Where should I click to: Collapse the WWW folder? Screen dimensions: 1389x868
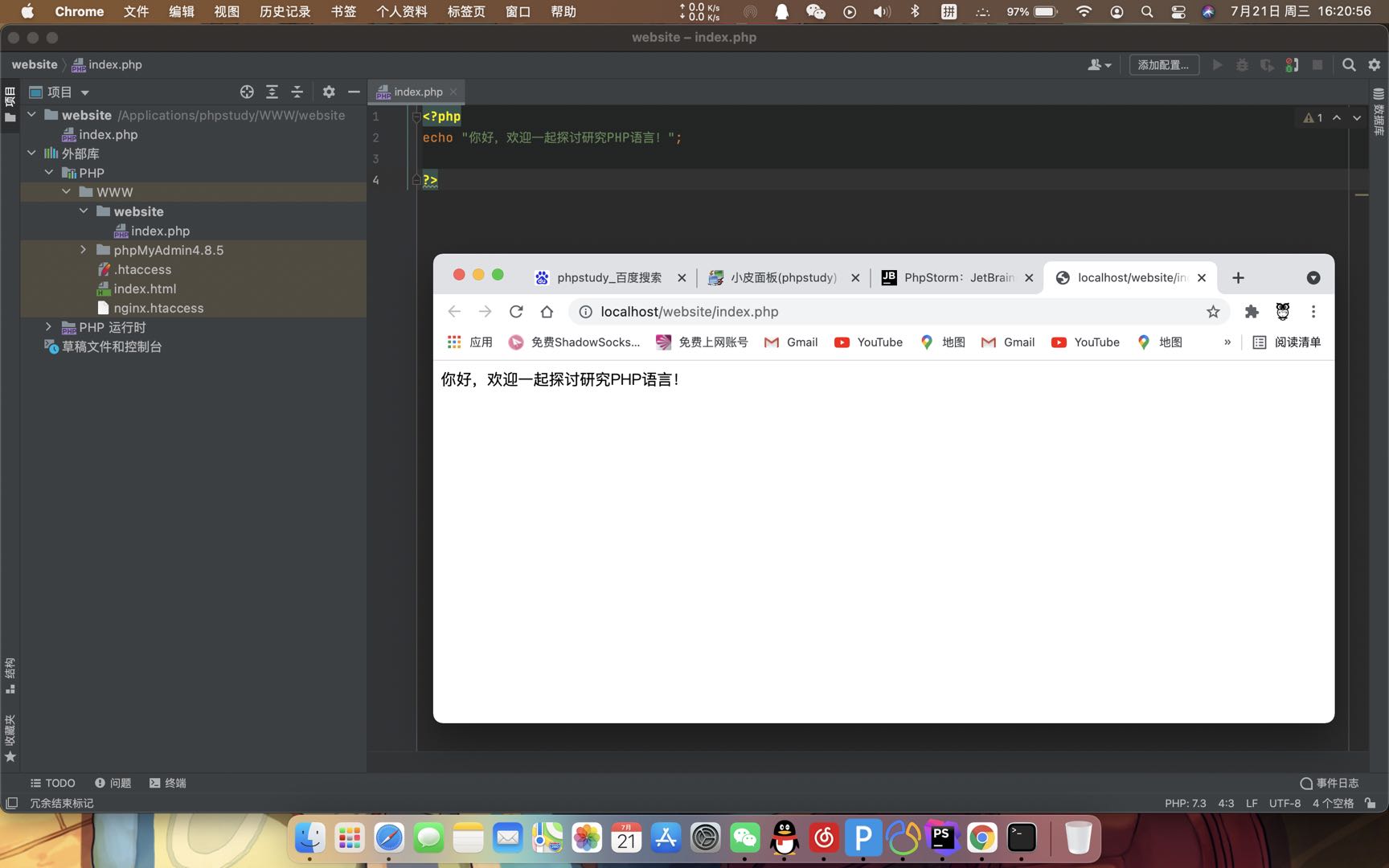[66, 192]
